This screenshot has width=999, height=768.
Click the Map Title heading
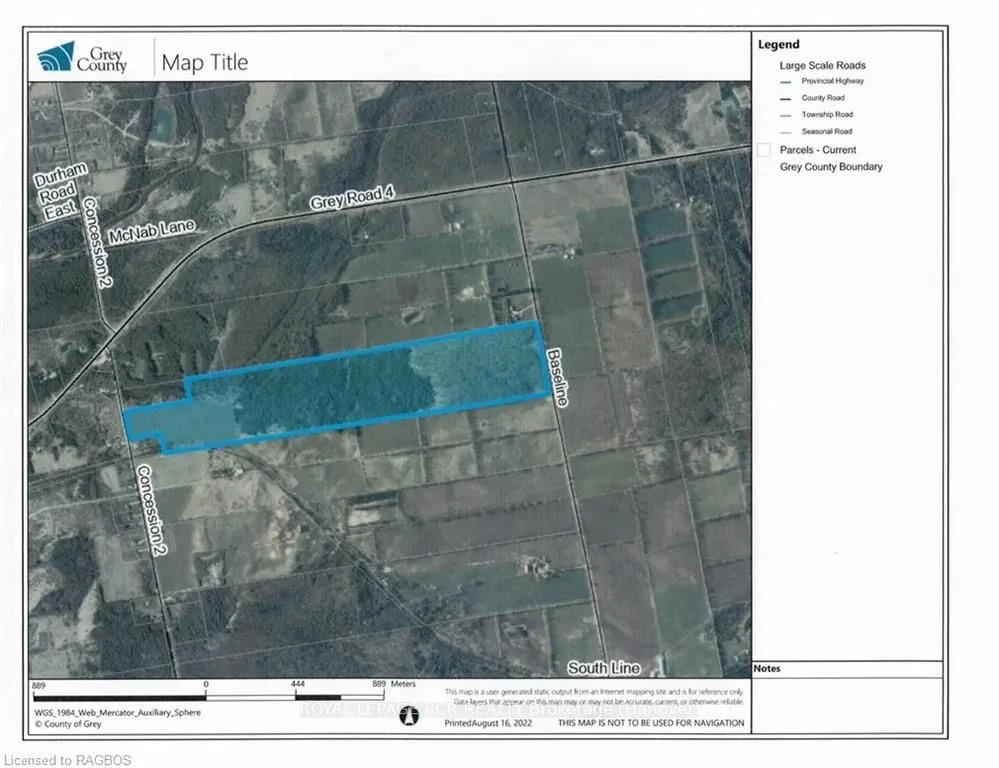click(204, 62)
